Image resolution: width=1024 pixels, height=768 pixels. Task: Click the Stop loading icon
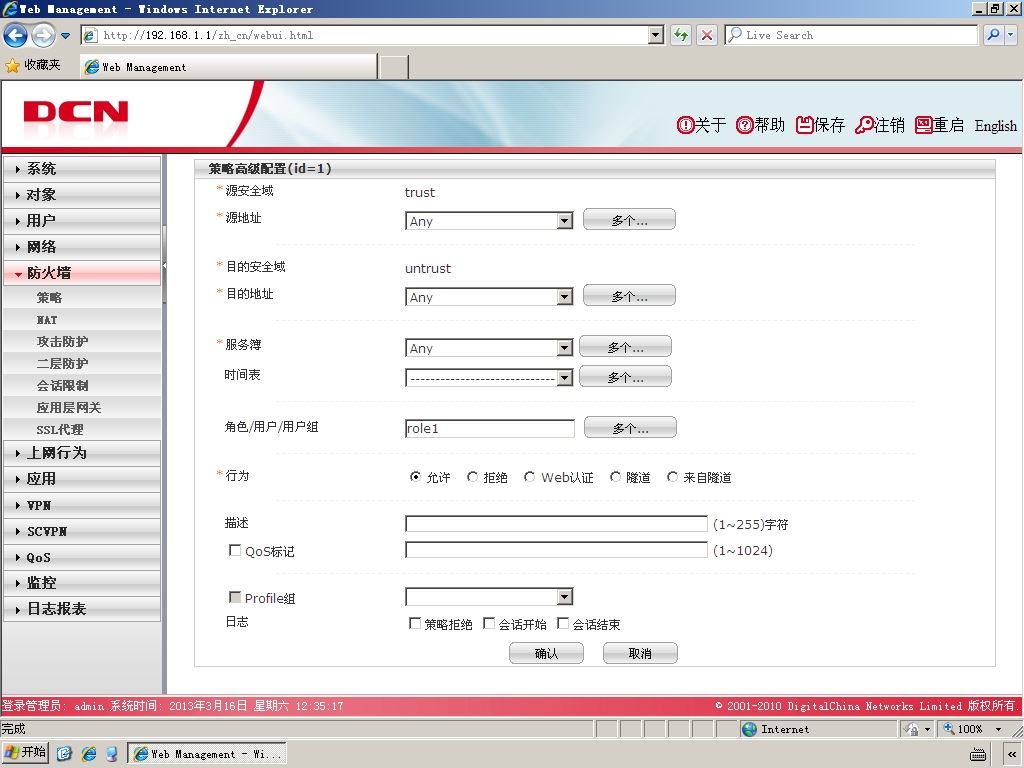(707, 35)
